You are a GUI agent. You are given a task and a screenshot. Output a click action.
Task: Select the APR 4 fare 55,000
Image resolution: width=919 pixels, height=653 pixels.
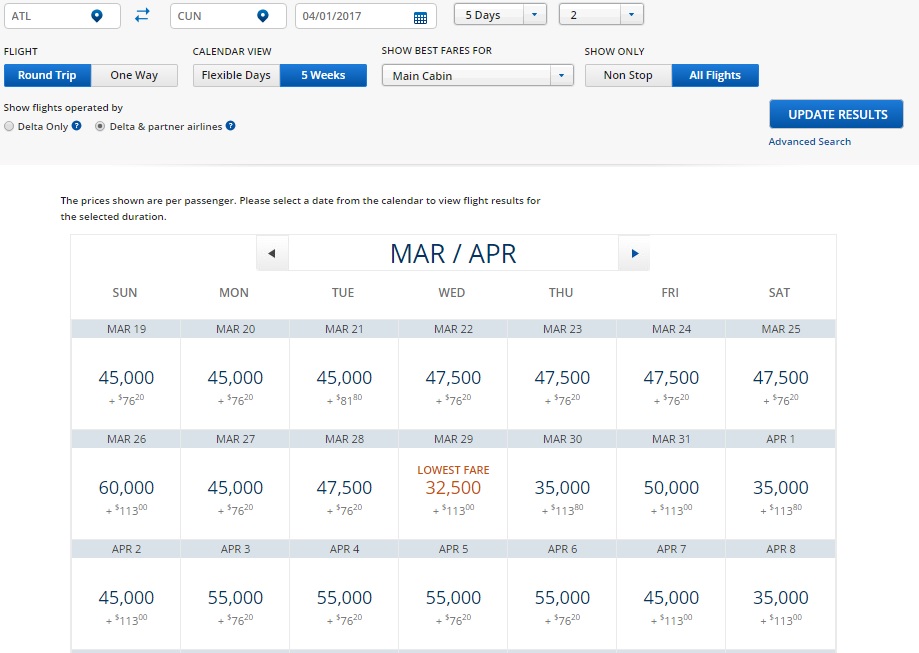(x=344, y=603)
